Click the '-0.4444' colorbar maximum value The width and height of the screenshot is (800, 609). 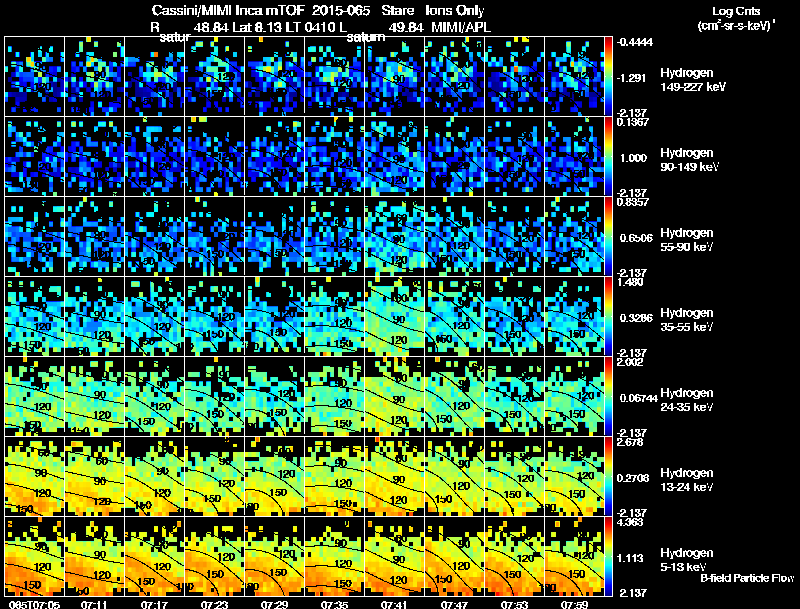[x=635, y=42]
